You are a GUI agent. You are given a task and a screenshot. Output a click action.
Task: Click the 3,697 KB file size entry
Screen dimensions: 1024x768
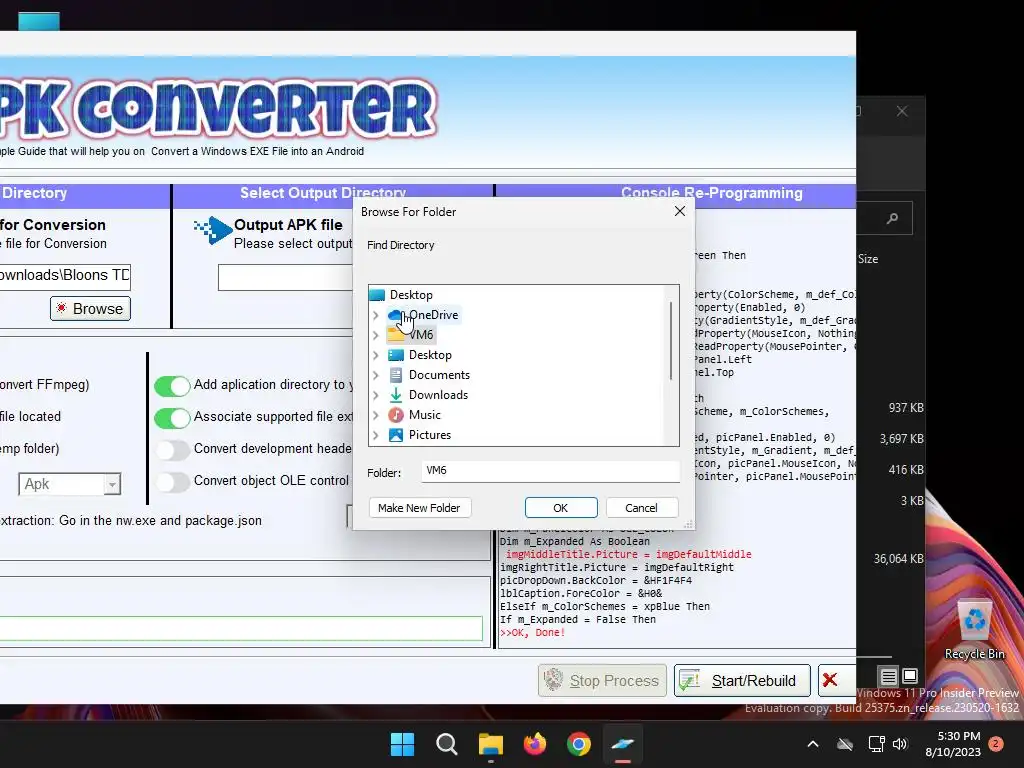click(x=901, y=439)
